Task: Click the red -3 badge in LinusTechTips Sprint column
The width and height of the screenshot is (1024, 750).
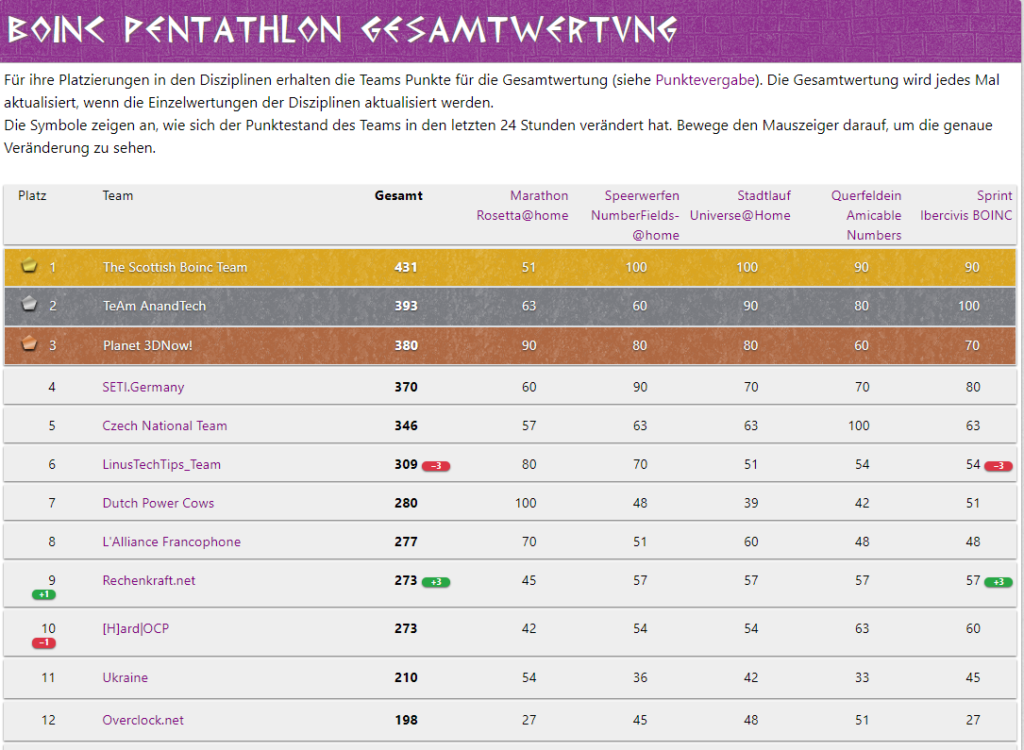Action: (998, 466)
